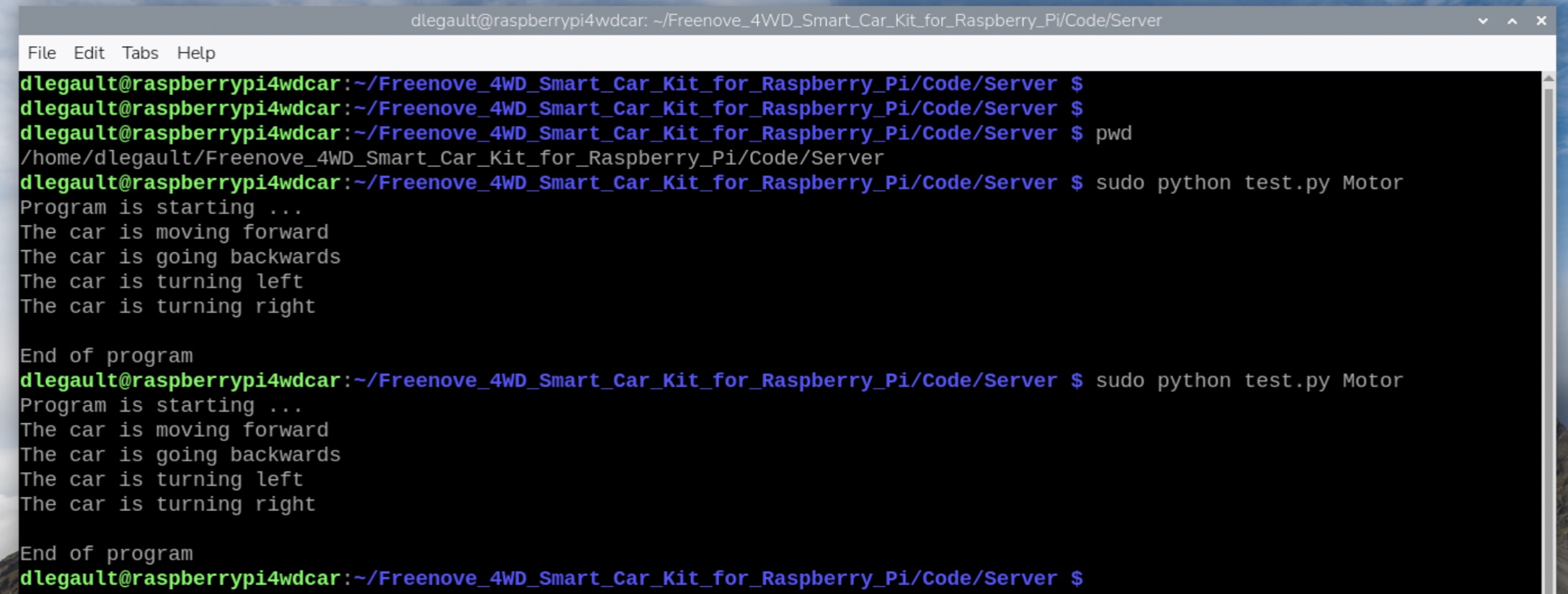Close the terminal window using the X icon

(1541, 21)
